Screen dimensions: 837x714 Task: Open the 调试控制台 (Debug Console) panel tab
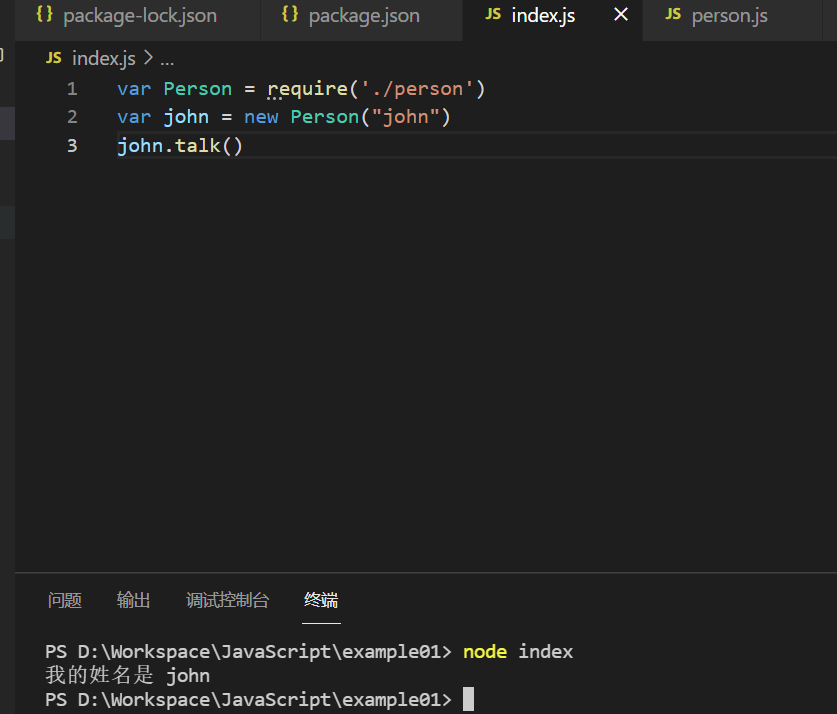pyautogui.click(x=227, y=600)
